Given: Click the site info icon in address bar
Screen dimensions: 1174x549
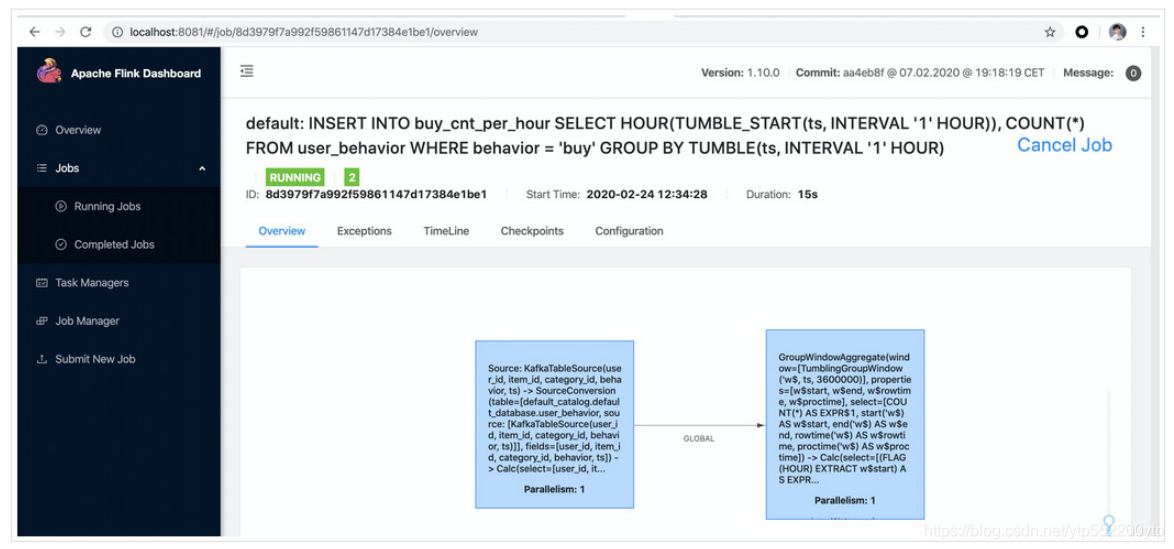Looking at the screenshot, I should [x=118, y=32].
